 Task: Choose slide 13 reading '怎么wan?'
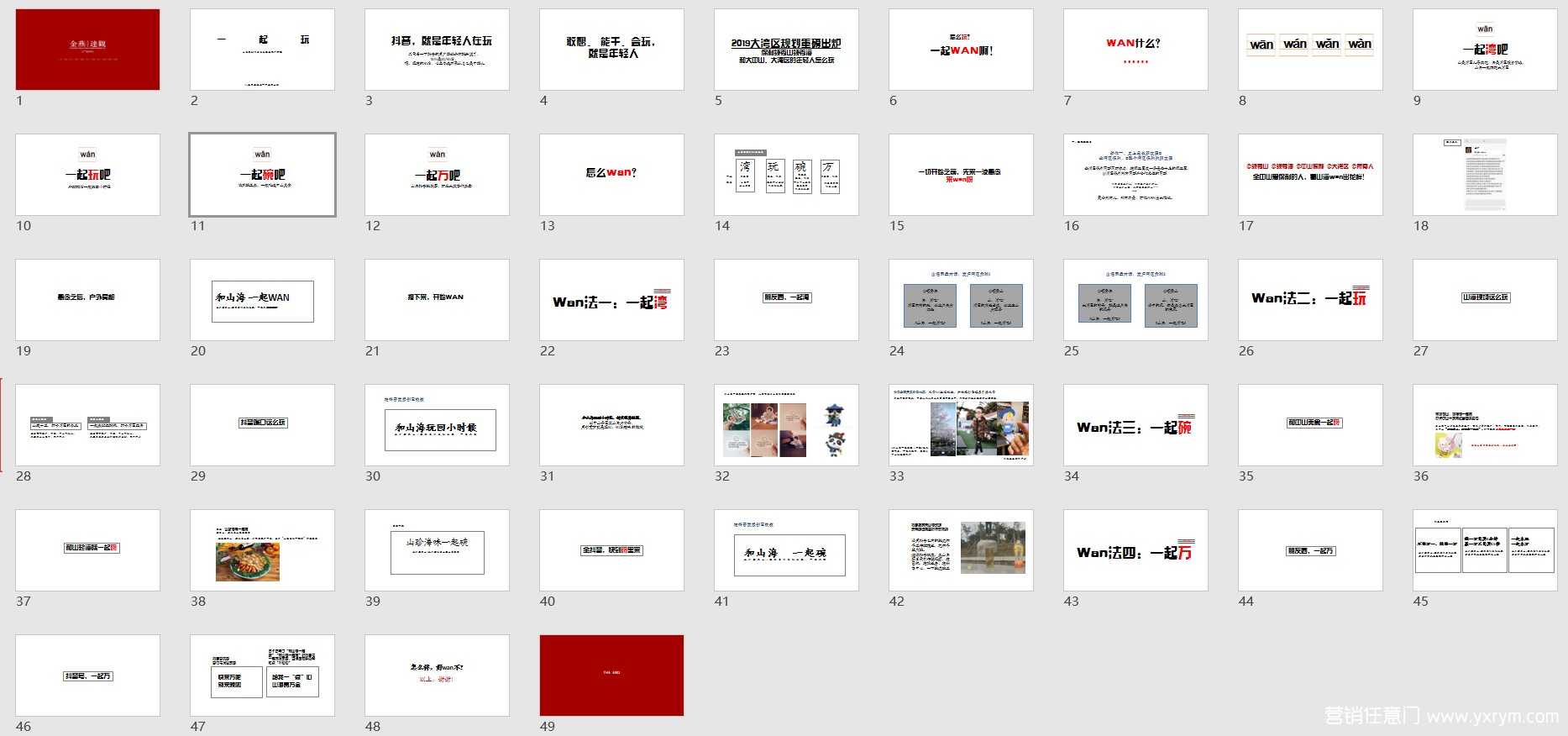tap(611, 175)
